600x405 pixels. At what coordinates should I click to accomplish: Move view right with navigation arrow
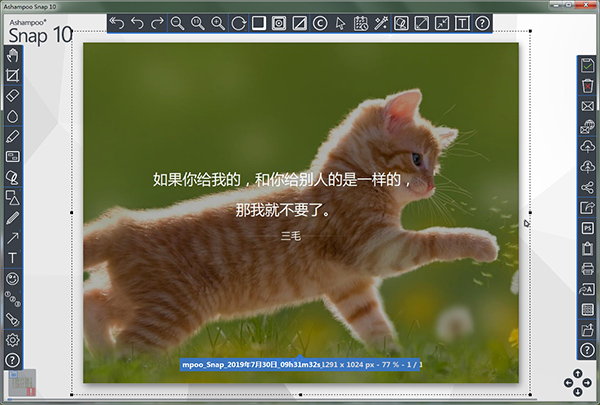(587, 383)
